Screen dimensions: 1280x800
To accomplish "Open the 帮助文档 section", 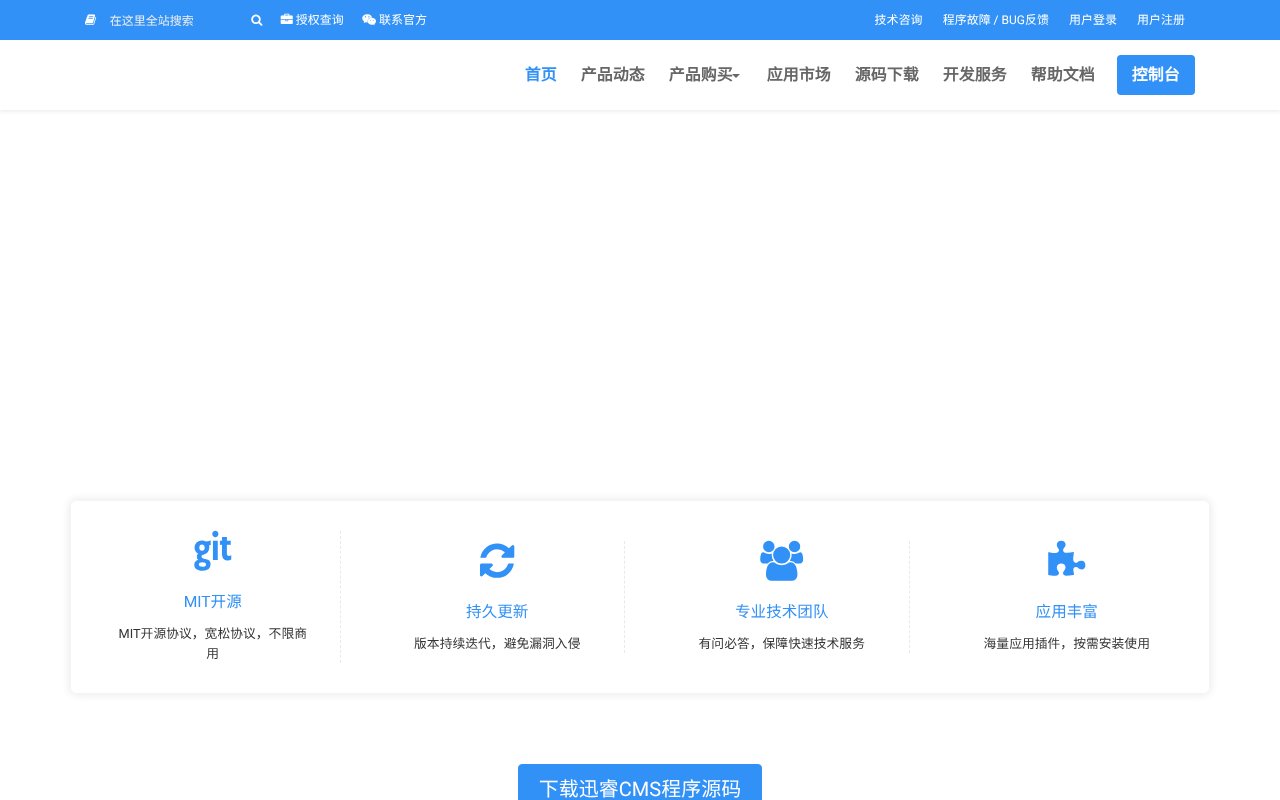I will pyautogui.click(x=1063, y=75).
